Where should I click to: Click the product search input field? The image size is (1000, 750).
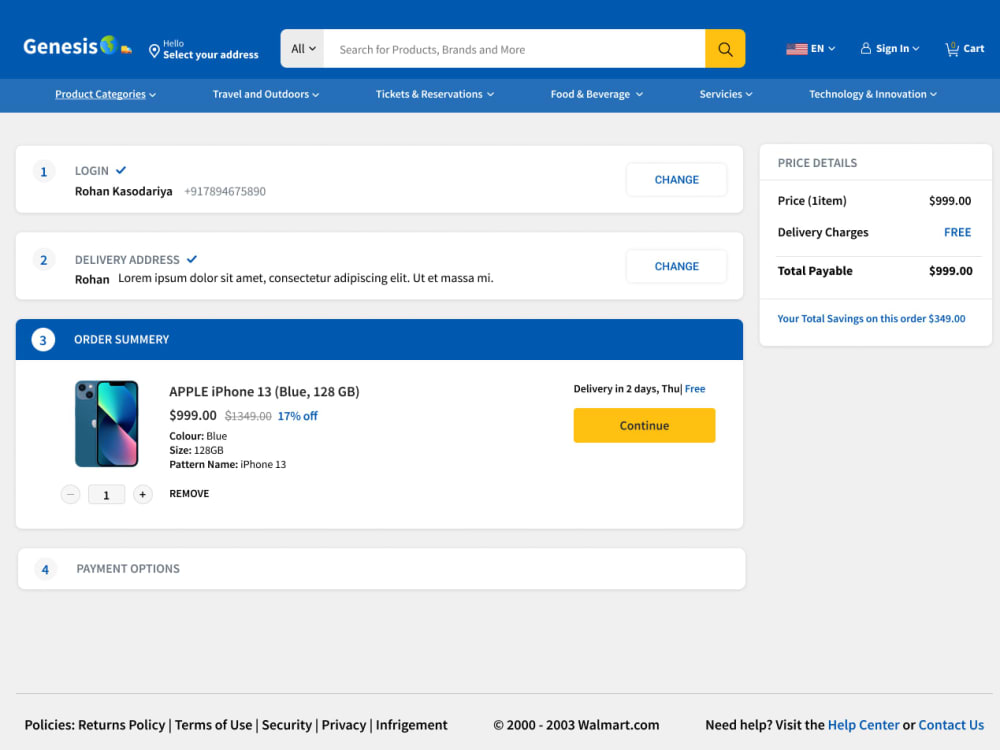coord(514,49)
